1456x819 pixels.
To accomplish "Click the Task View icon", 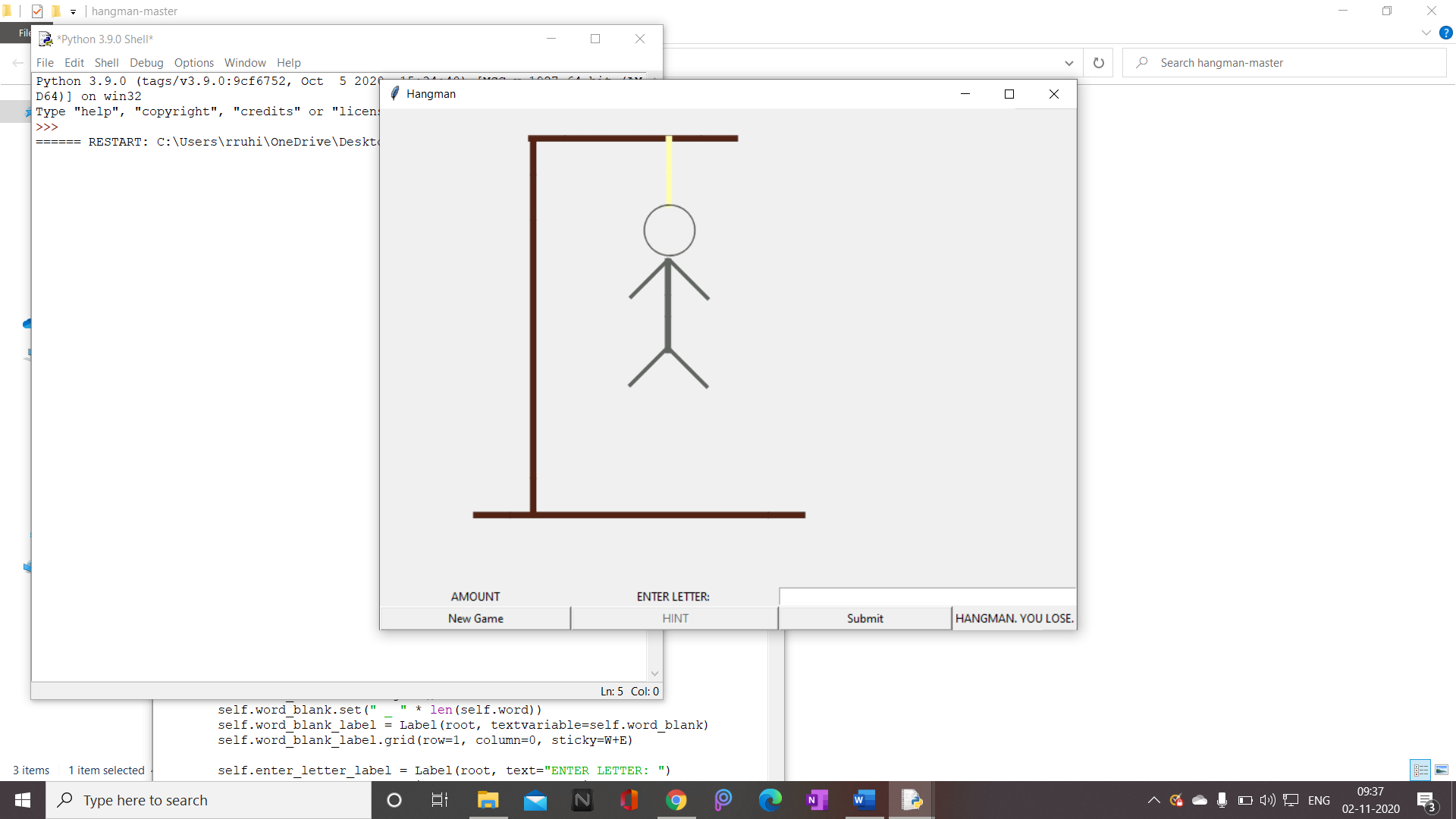I will coord(440,800).
